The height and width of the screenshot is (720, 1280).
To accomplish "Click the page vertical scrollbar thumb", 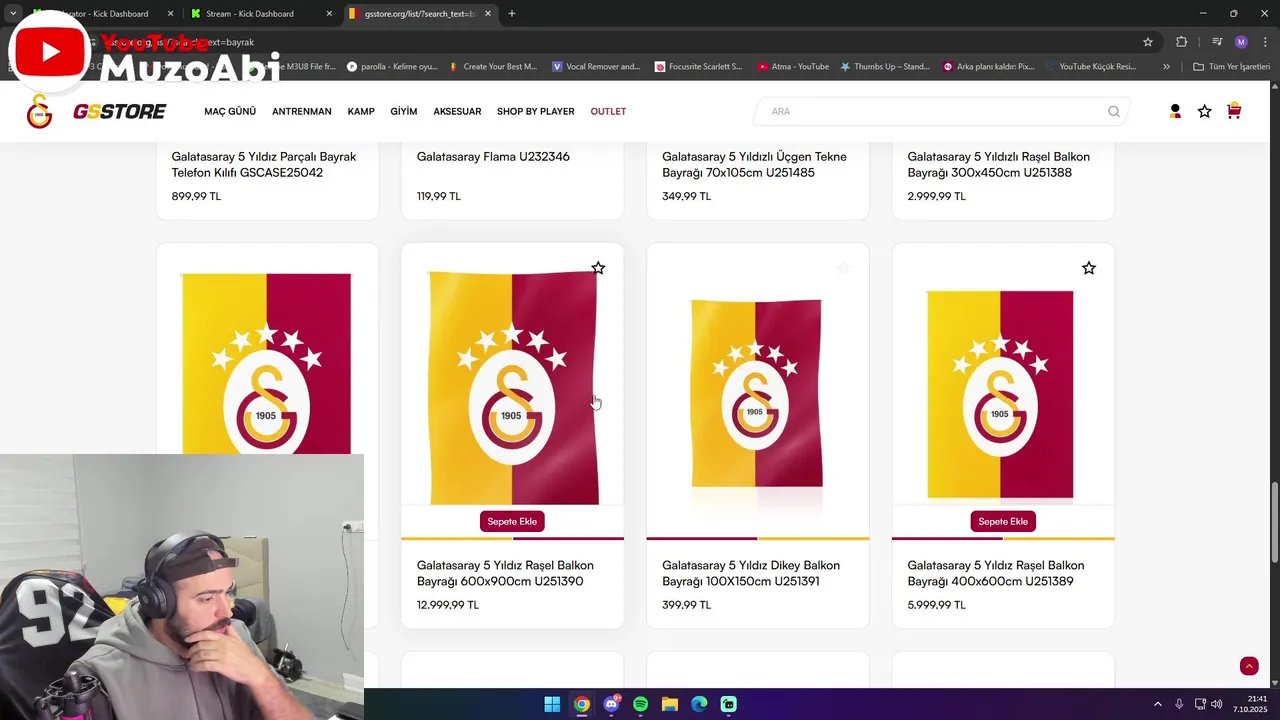I will (1274, 522).
